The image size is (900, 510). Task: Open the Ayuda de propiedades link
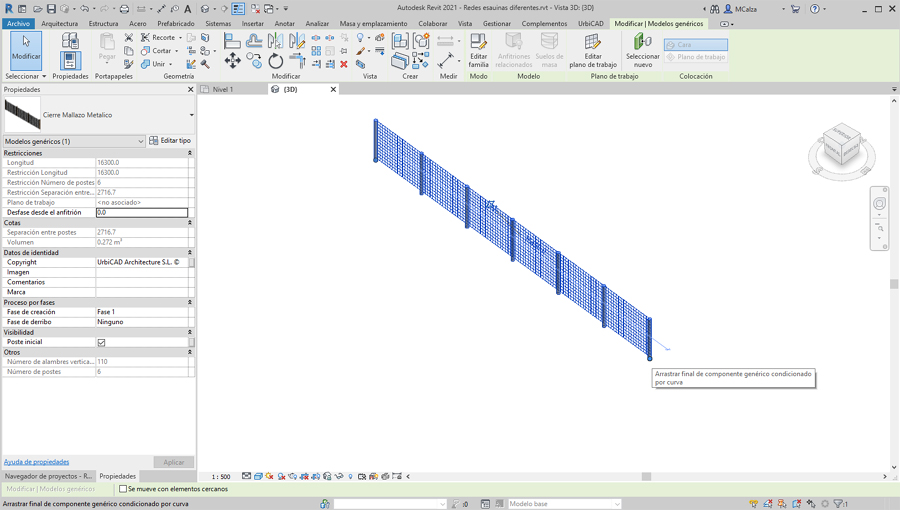pos(37,462)
